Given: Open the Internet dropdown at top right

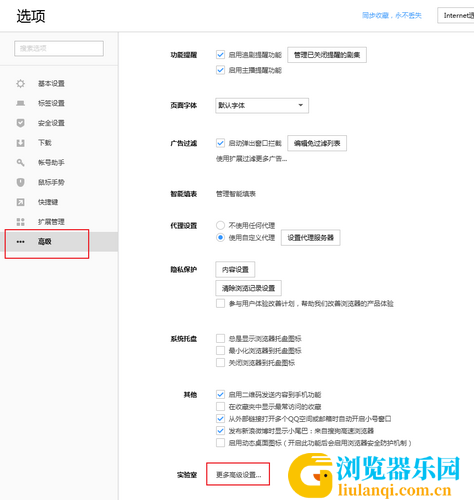Looking at the screenshot, I should point(456,16).
